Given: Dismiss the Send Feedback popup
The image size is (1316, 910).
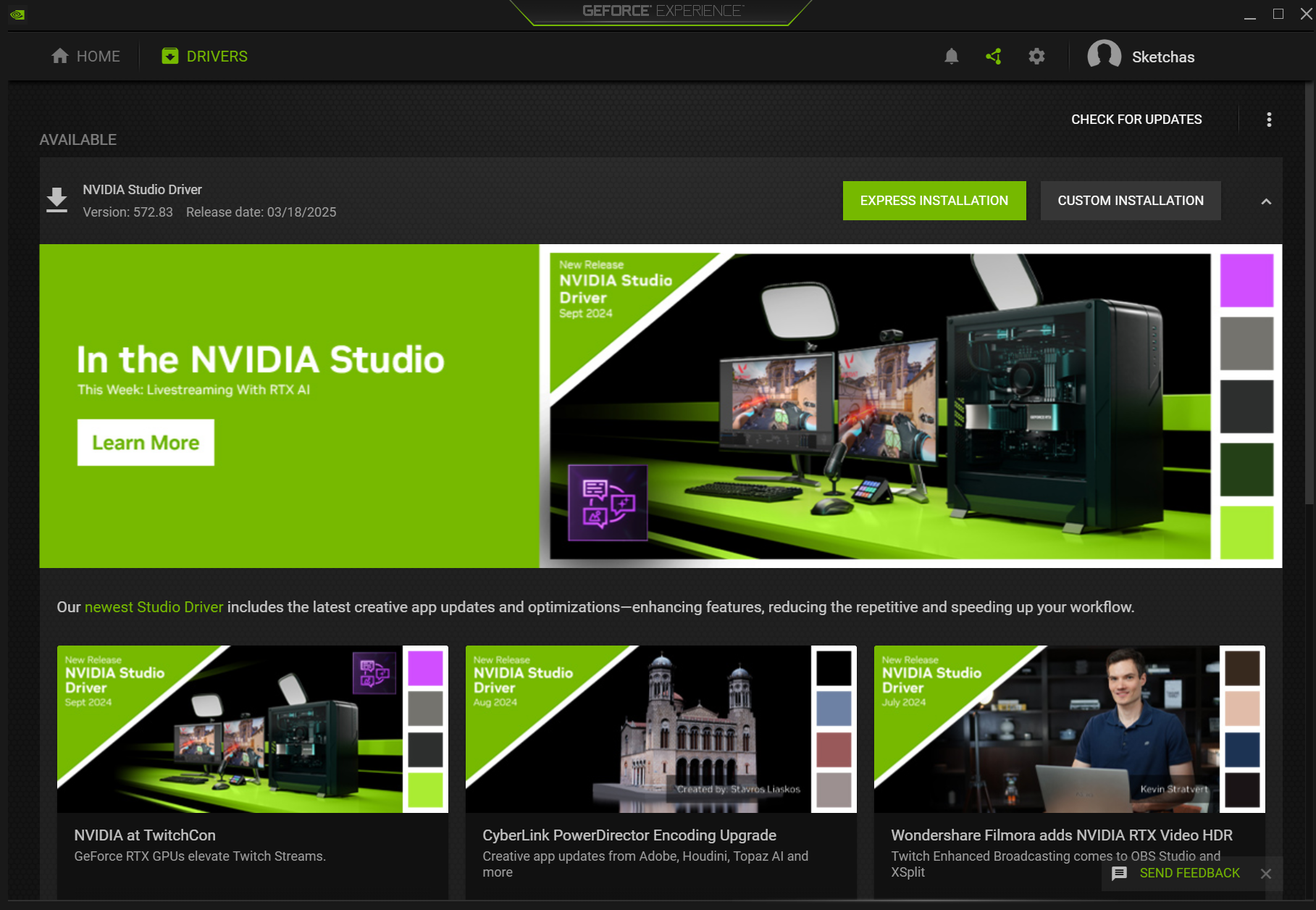Looking at the screenshot, I should 1265,874.
